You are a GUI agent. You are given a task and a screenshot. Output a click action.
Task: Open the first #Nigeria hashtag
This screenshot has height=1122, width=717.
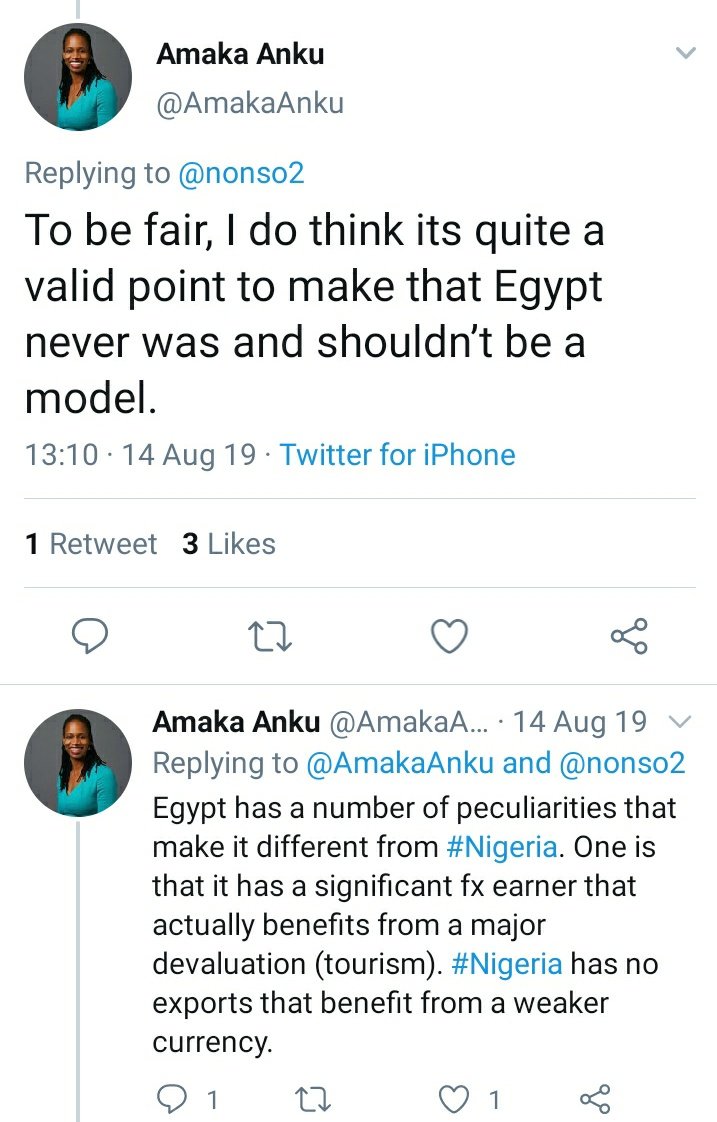pos(501,847)
